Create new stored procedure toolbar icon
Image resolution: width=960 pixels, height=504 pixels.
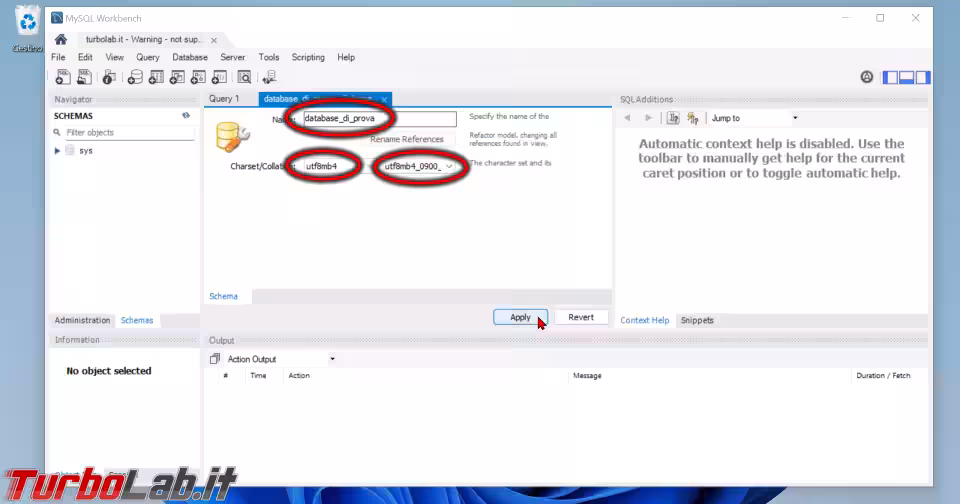click(x=198, y=77)
